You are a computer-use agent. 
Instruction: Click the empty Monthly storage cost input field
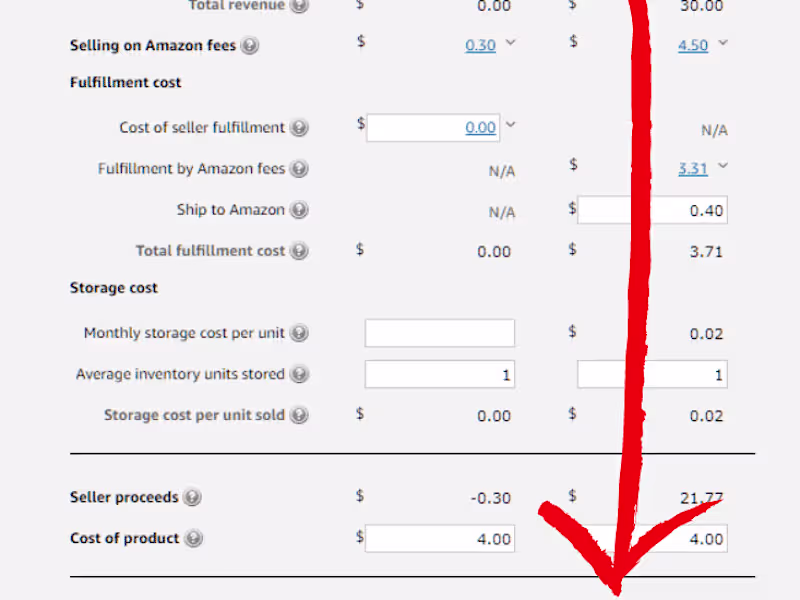tap(440, 333)
